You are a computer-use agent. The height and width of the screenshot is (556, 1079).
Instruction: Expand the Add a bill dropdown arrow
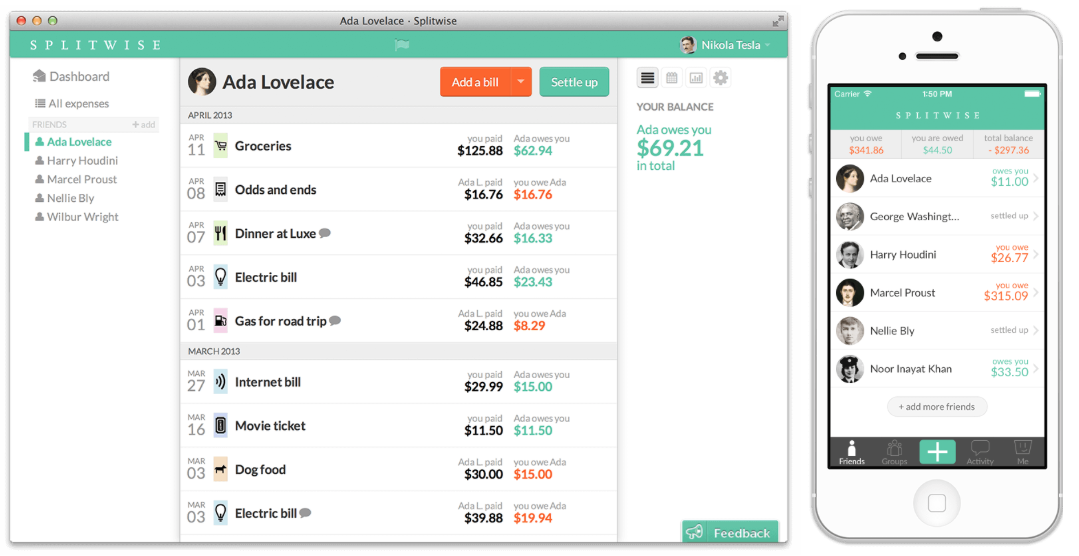pos(521,82)
